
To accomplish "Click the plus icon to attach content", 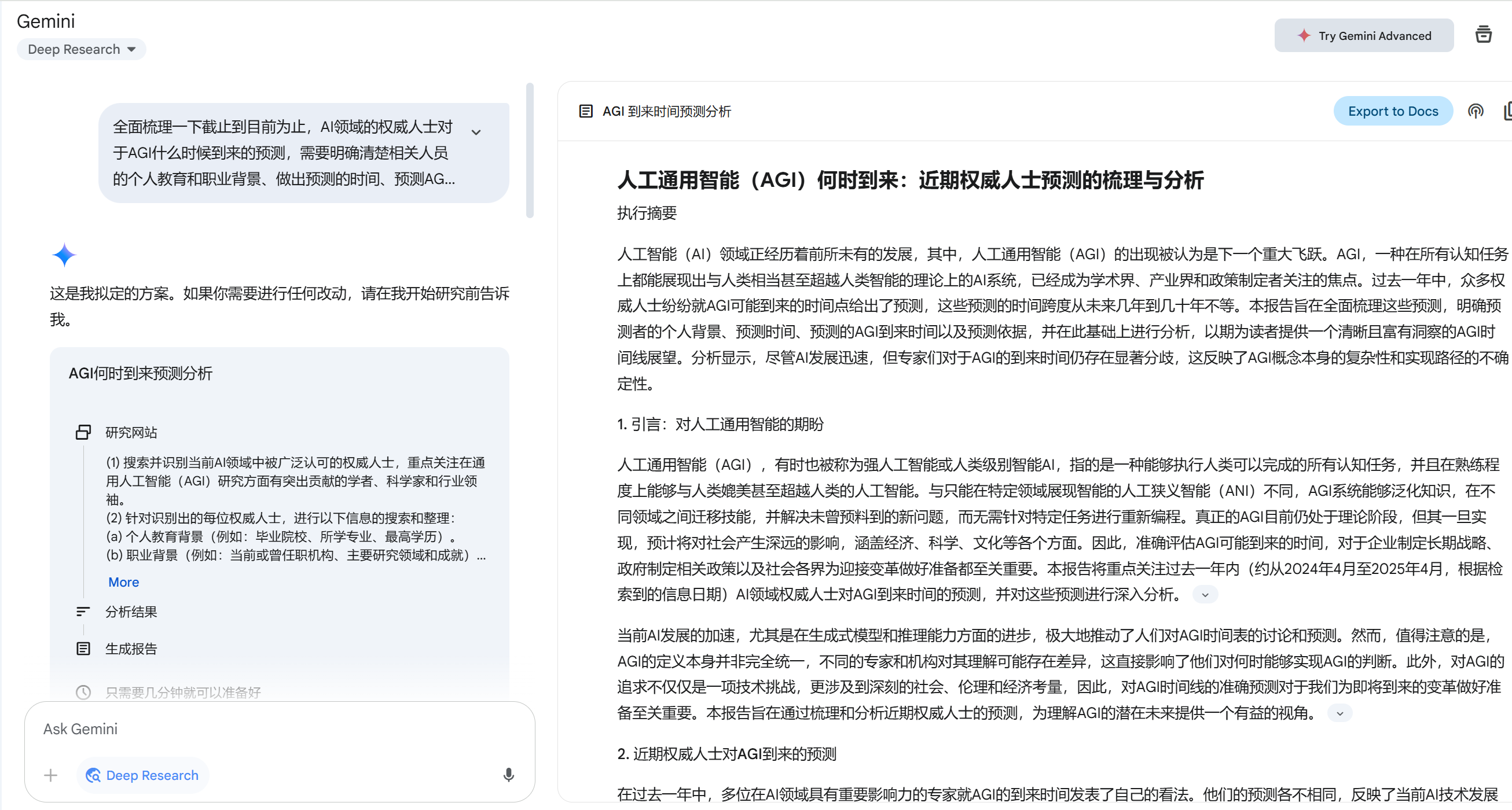I will [x=50, y=775].
